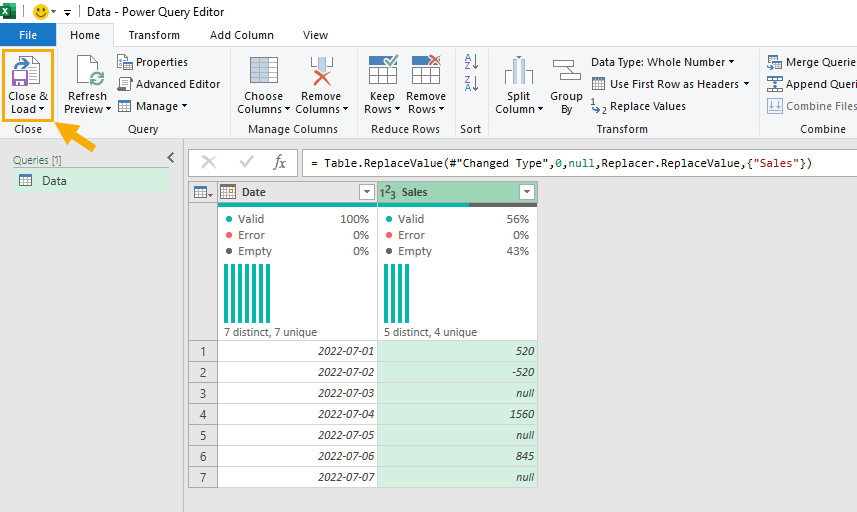Click the null Sales cell in row 5

pyautogui.click(x=457, y=435)
